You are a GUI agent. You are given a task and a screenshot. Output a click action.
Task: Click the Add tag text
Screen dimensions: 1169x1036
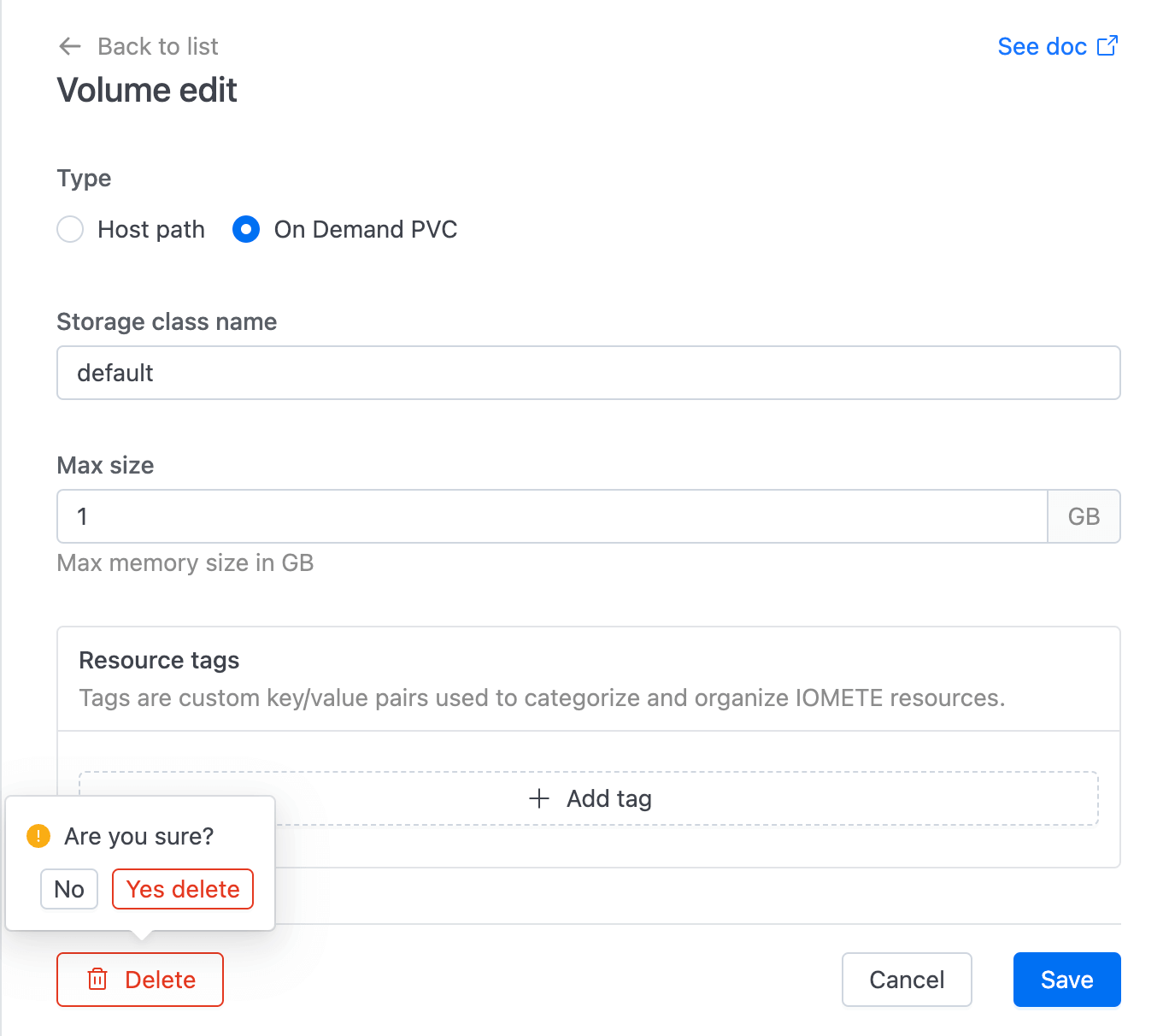tap(609, 798)
